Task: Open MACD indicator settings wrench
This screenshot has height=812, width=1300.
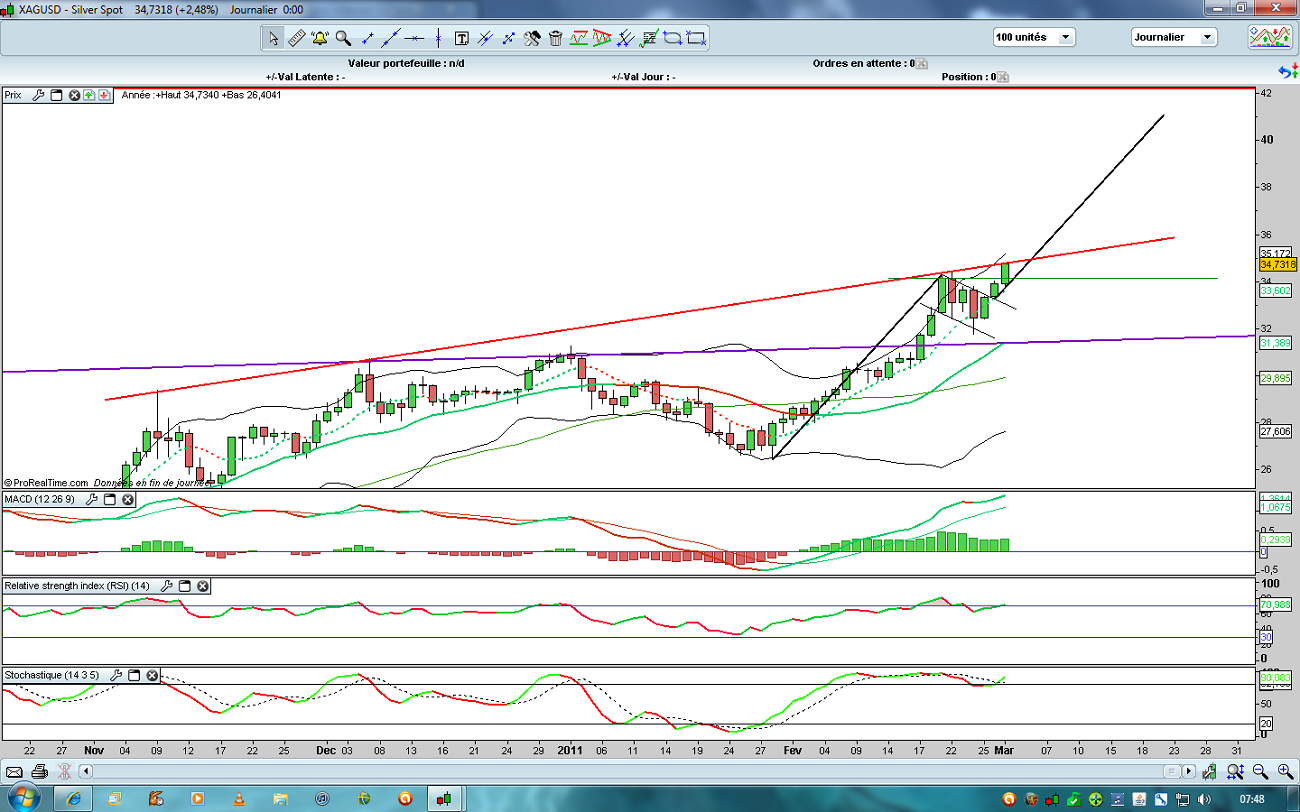Action: pyautogui.click(x=93, y=499)
